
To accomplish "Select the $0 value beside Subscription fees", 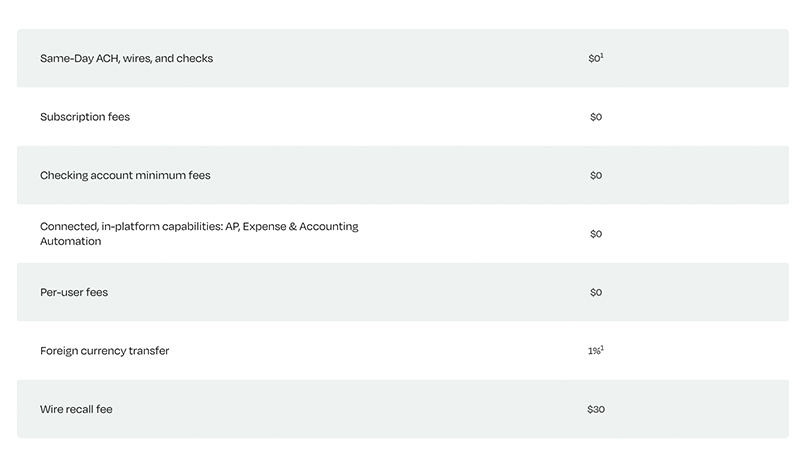I will (596, 117).
